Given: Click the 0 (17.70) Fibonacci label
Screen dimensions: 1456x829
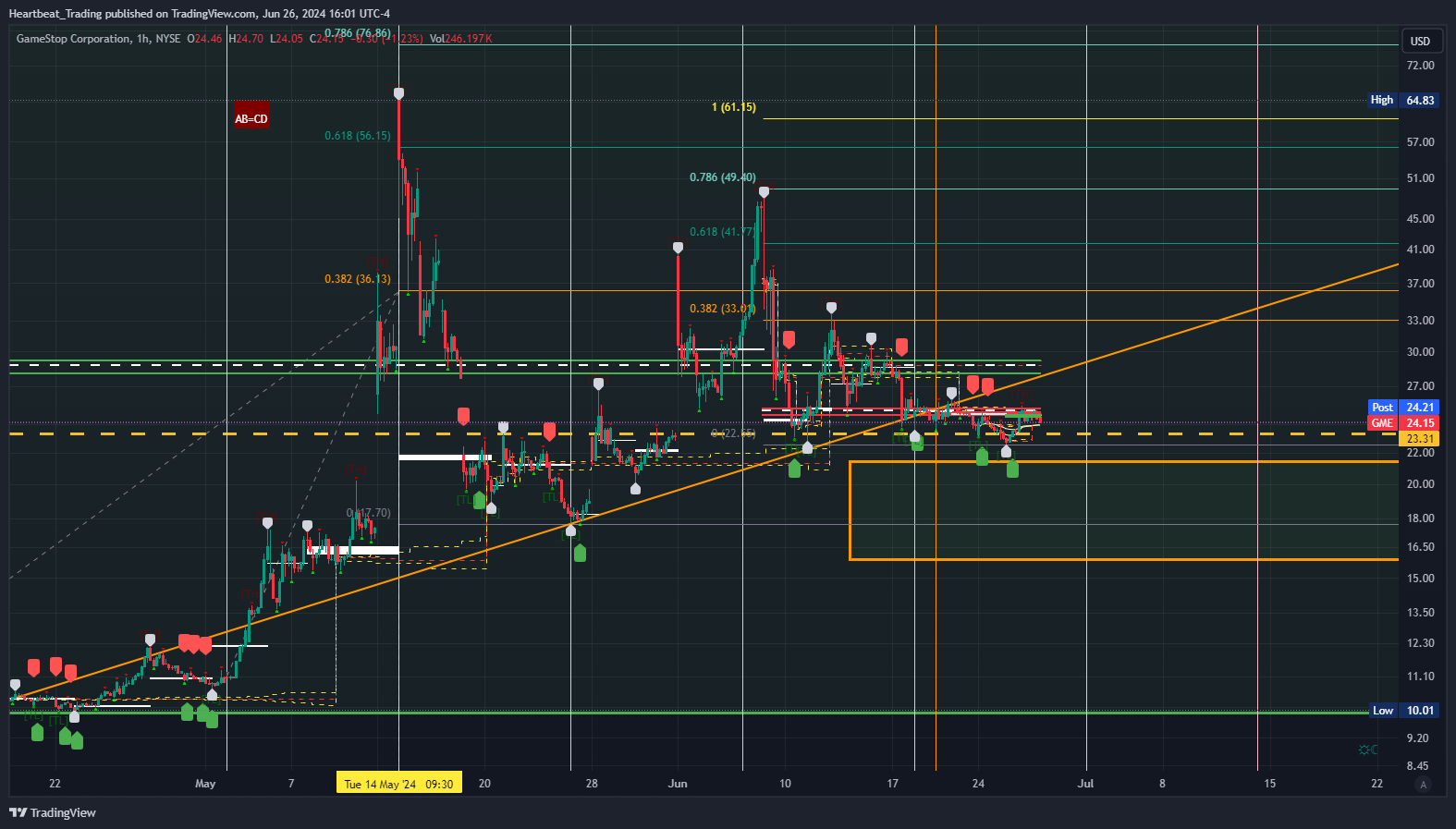Looking at the screenshot, I should click(x=368, y=513).
